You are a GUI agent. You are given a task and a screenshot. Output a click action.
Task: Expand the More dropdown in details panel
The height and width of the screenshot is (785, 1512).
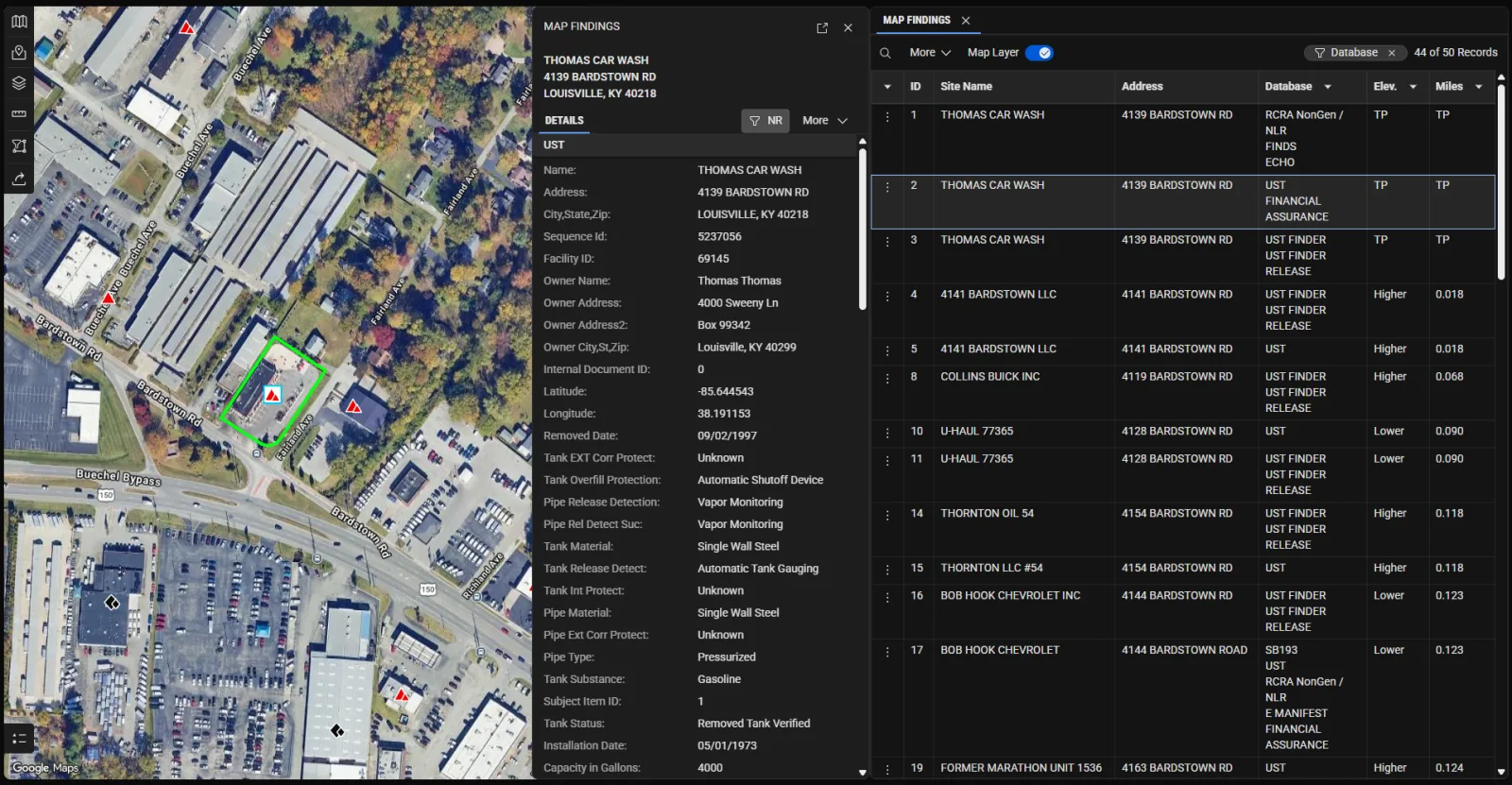(825, 121)
